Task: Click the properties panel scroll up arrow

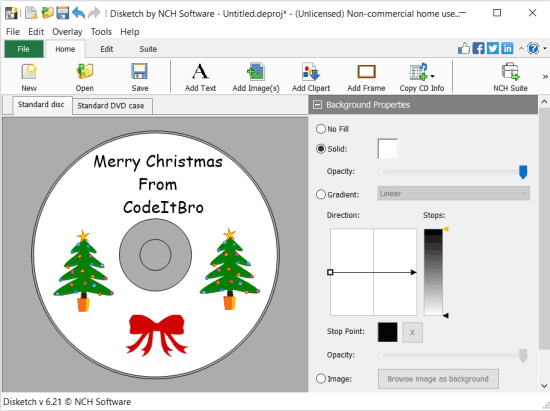Action: (x=544, y=102)
